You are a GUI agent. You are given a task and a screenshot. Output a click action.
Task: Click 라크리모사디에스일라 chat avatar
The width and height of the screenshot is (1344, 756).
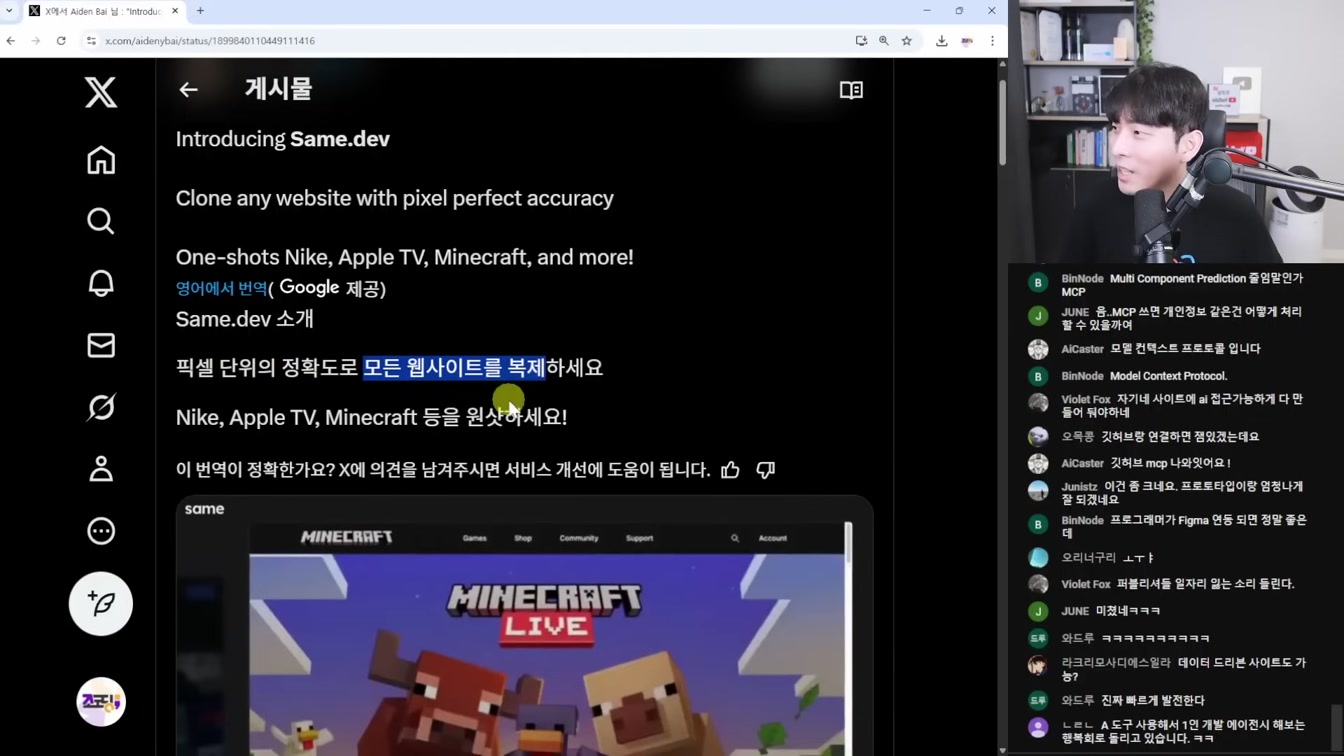pyautogui.click(x=1038, y=665)
